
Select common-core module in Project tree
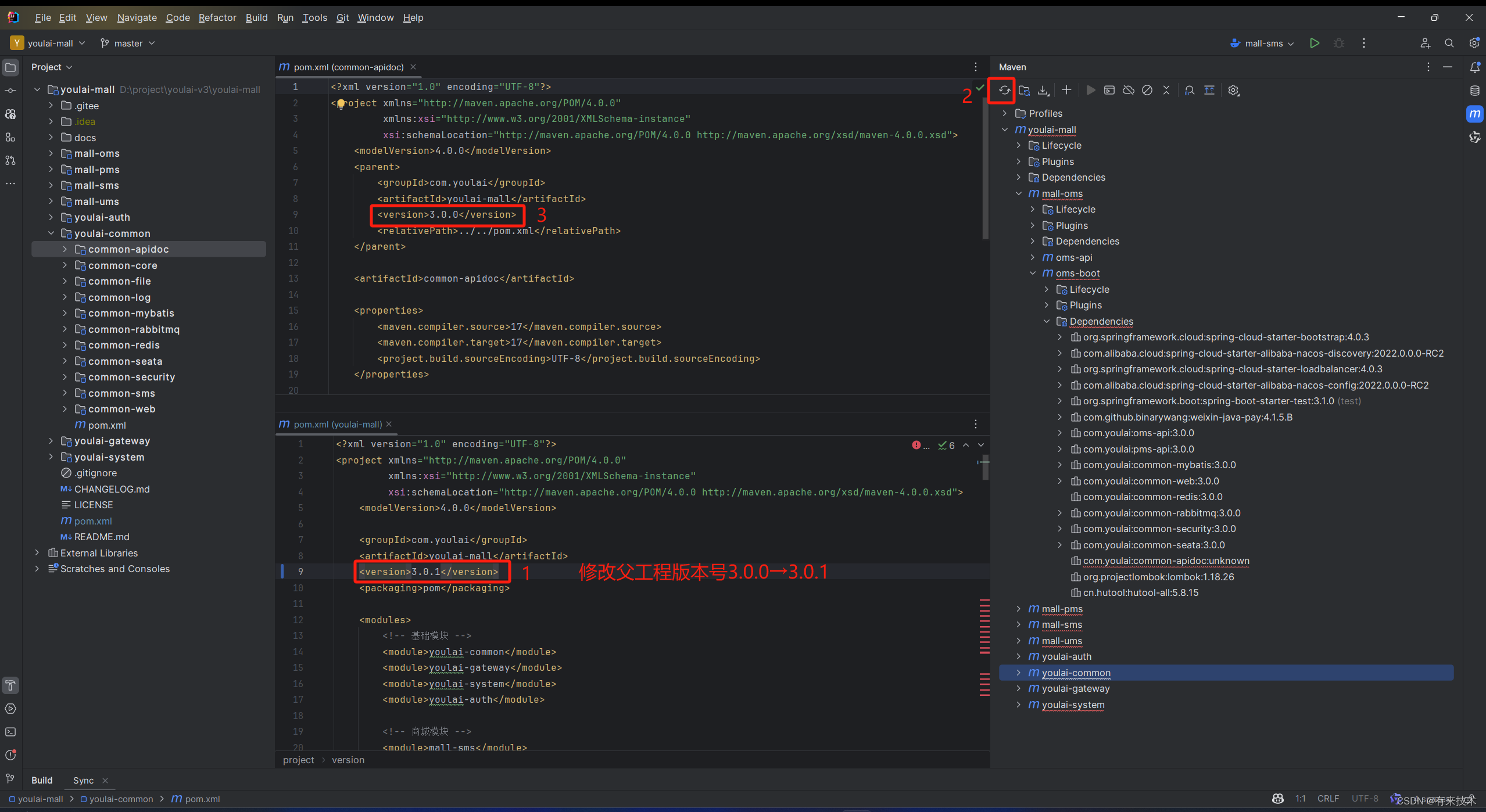(123, 265)
